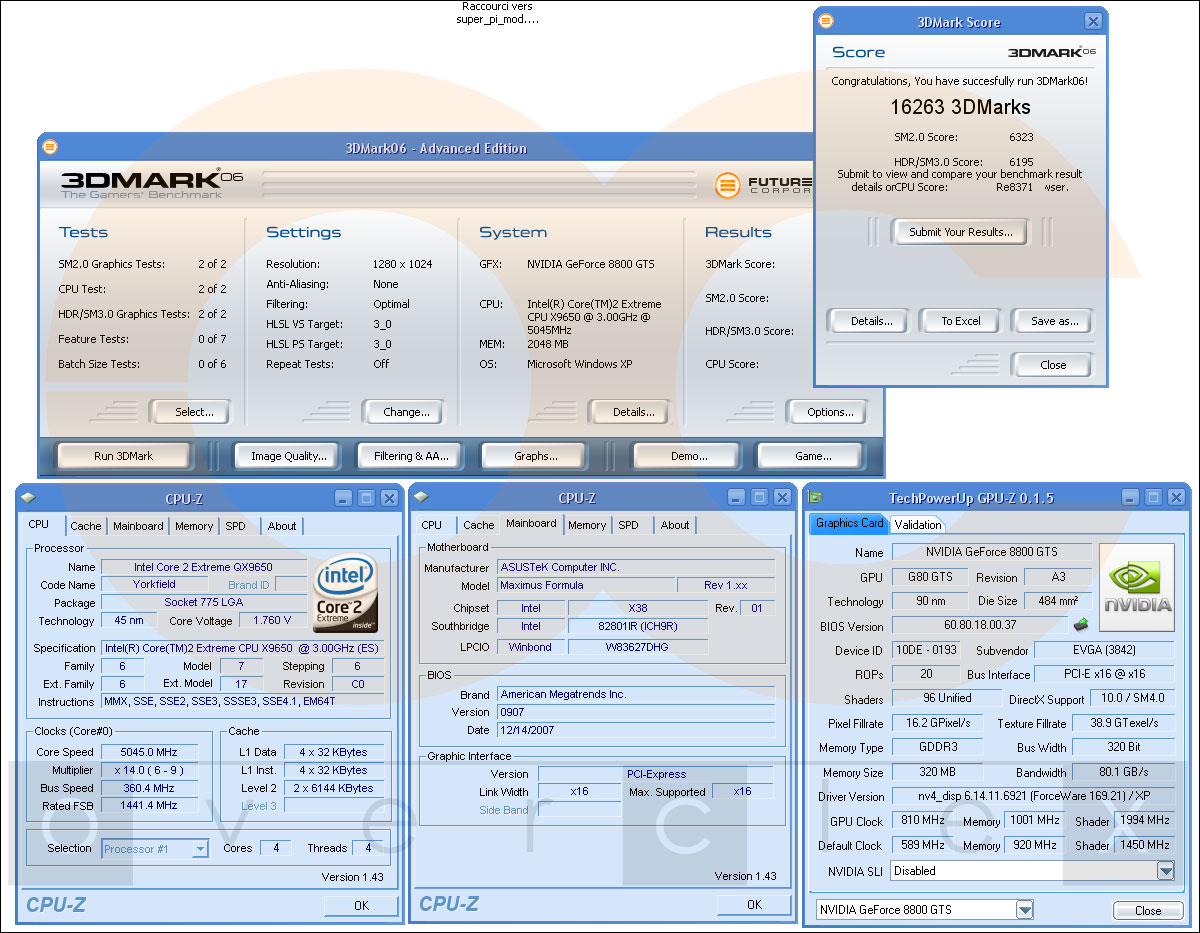This screenshot has height=933, width=1200.
Task: Click the title icon of CPU-Z mainboard window
Action: coord(421,497)
